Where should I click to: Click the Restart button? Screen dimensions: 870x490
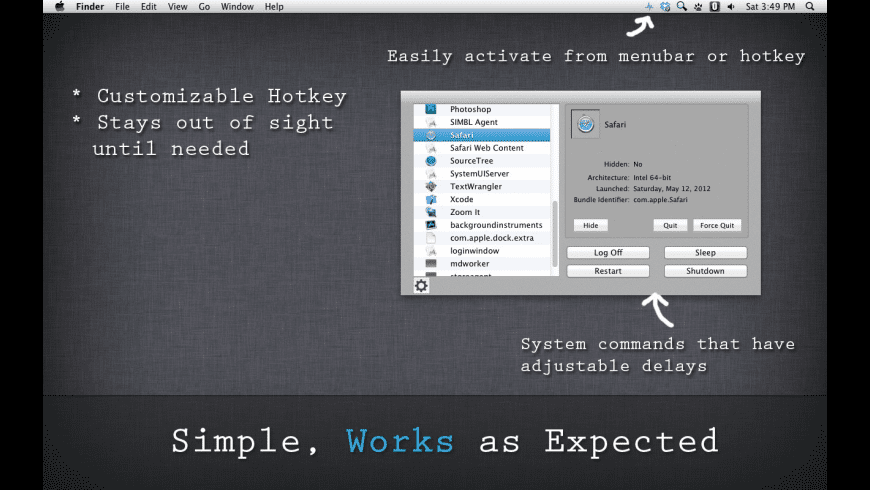[608, 271]
